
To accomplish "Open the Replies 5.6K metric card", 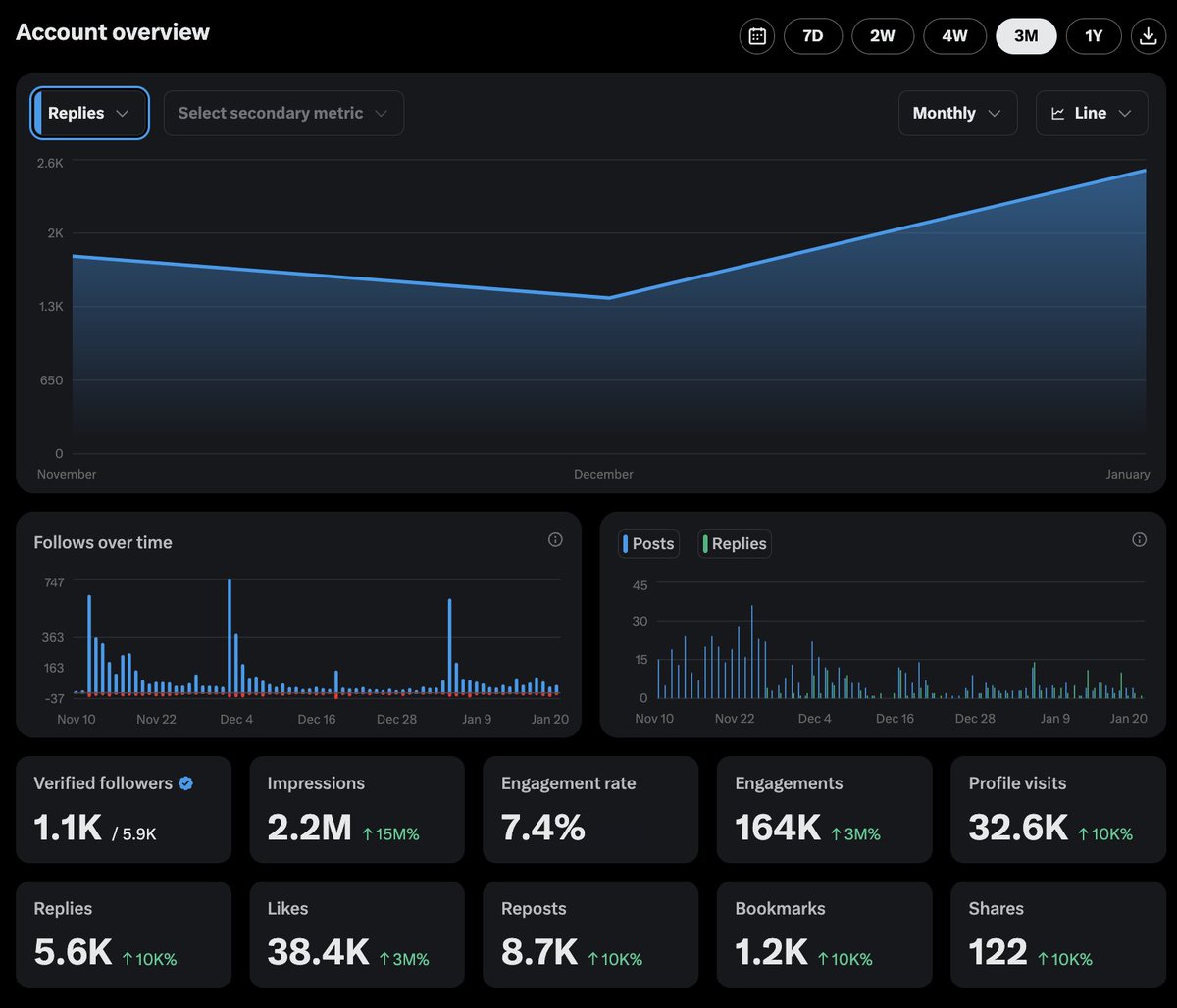I will (x=124, y=934).
